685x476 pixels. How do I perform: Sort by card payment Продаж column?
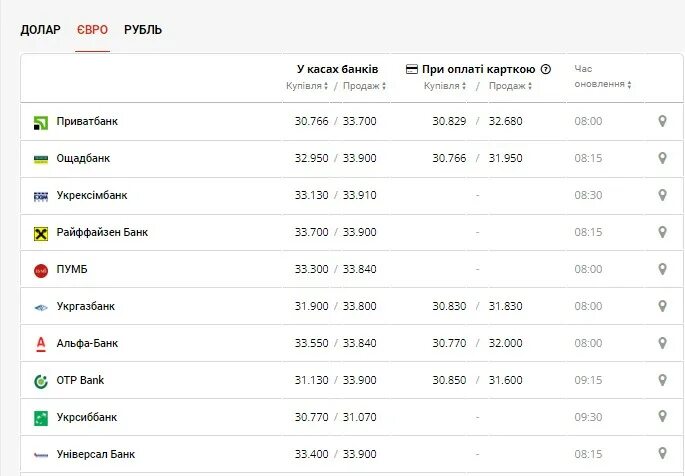tap(510, 86)
